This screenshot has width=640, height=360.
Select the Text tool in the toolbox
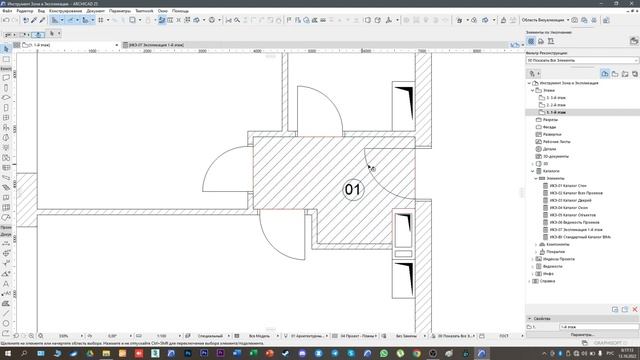(x=6, y=284)
